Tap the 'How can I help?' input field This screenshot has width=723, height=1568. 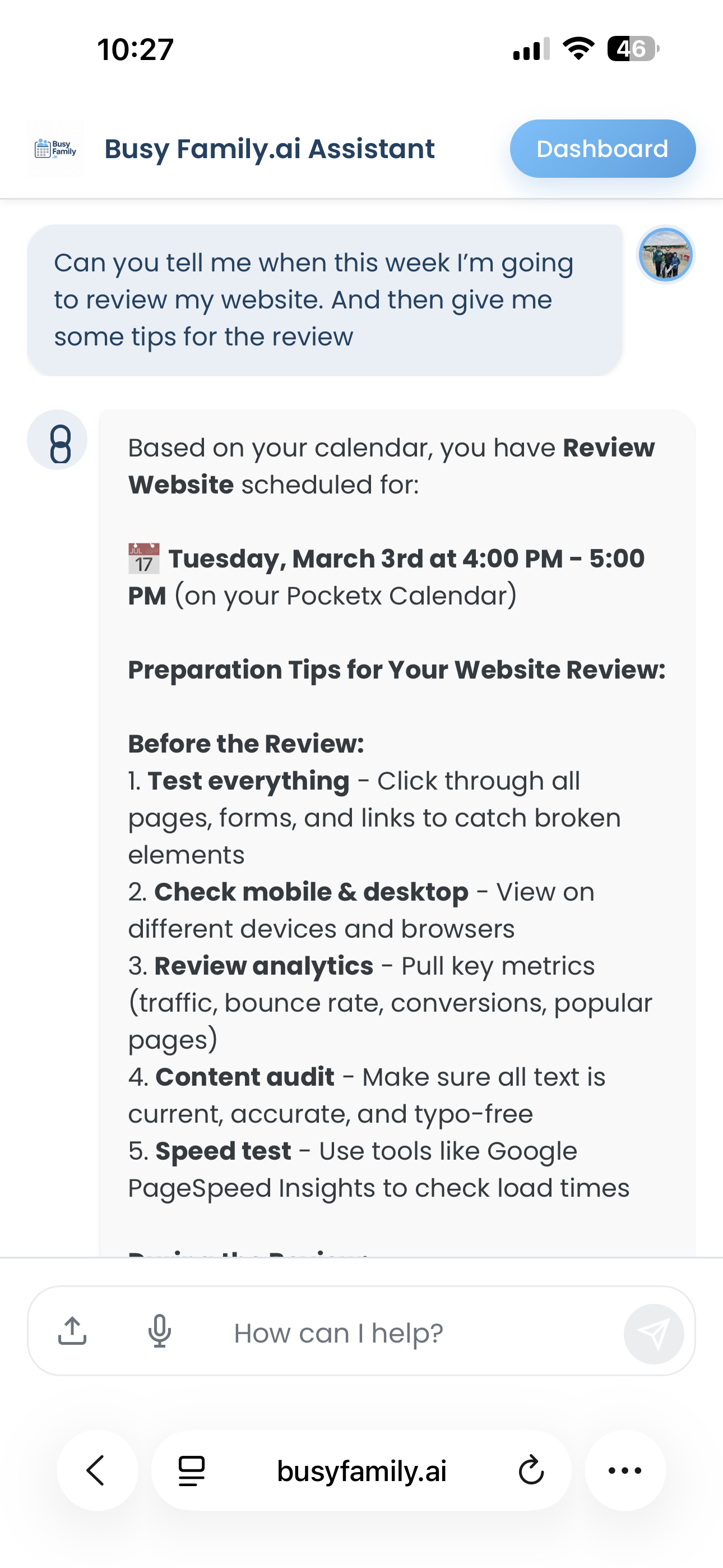339,1332
